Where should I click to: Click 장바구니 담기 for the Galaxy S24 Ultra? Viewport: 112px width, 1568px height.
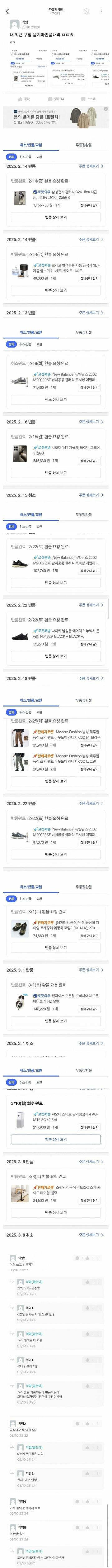click(x=89, y=205)
